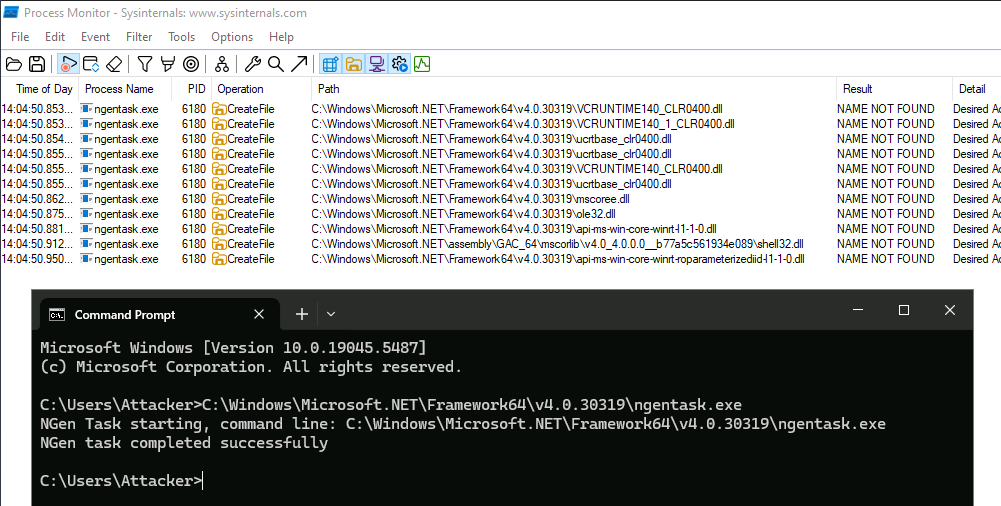Show the Process Tree icon
1001x506 pixels.
coord(222,64)
